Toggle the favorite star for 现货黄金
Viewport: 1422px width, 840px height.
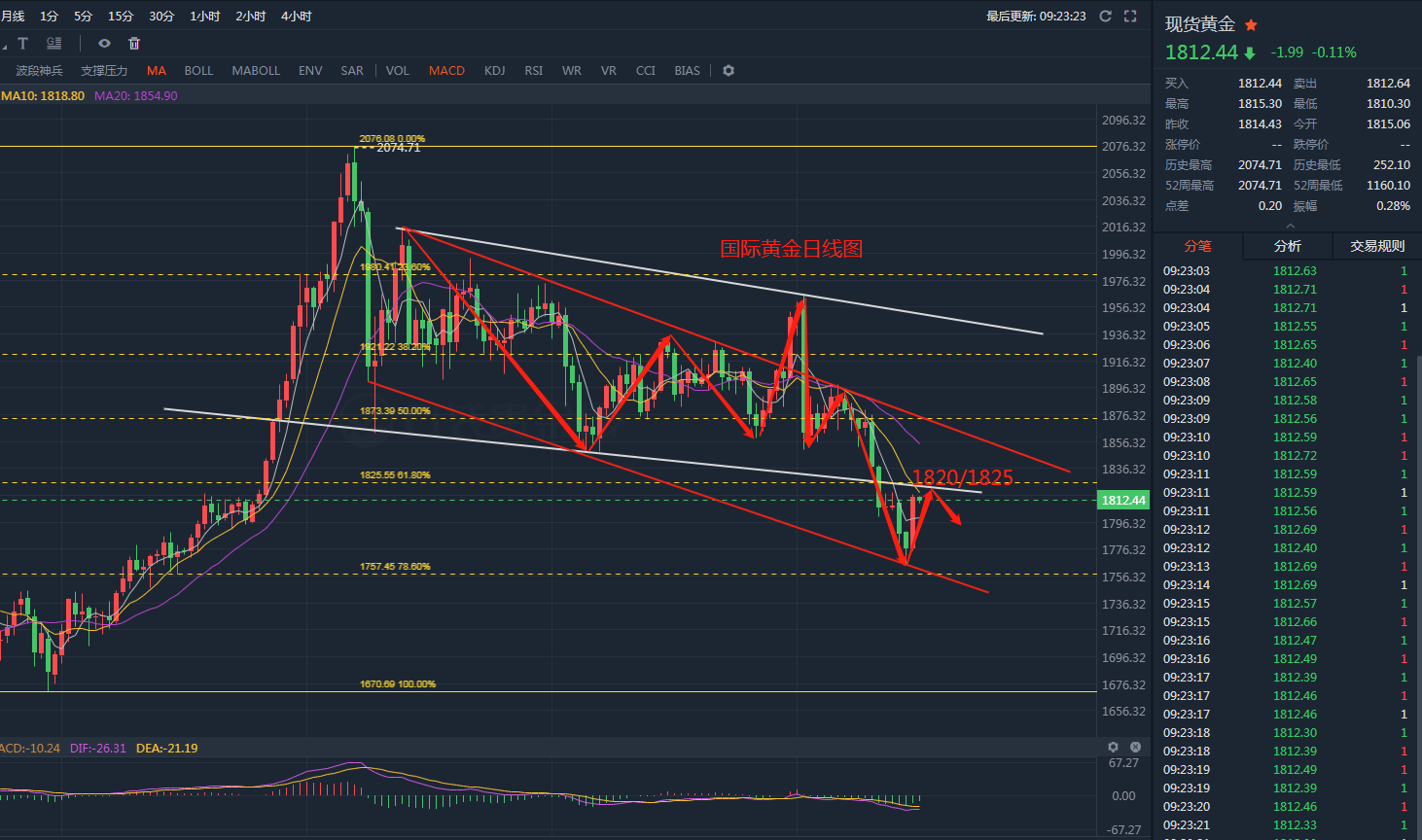click(1252, 25)
